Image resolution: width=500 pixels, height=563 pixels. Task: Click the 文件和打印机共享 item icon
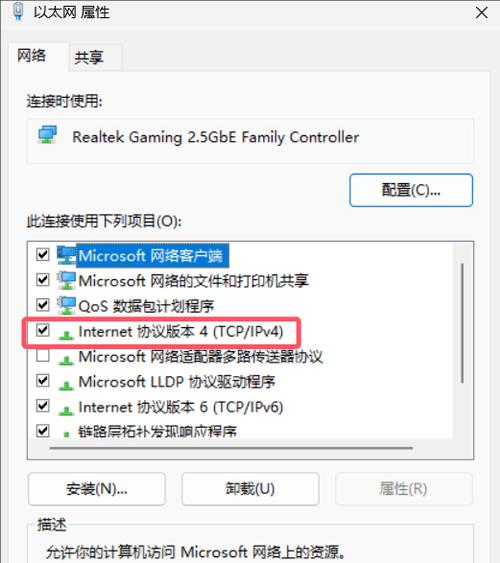click(x=66, y=280)
